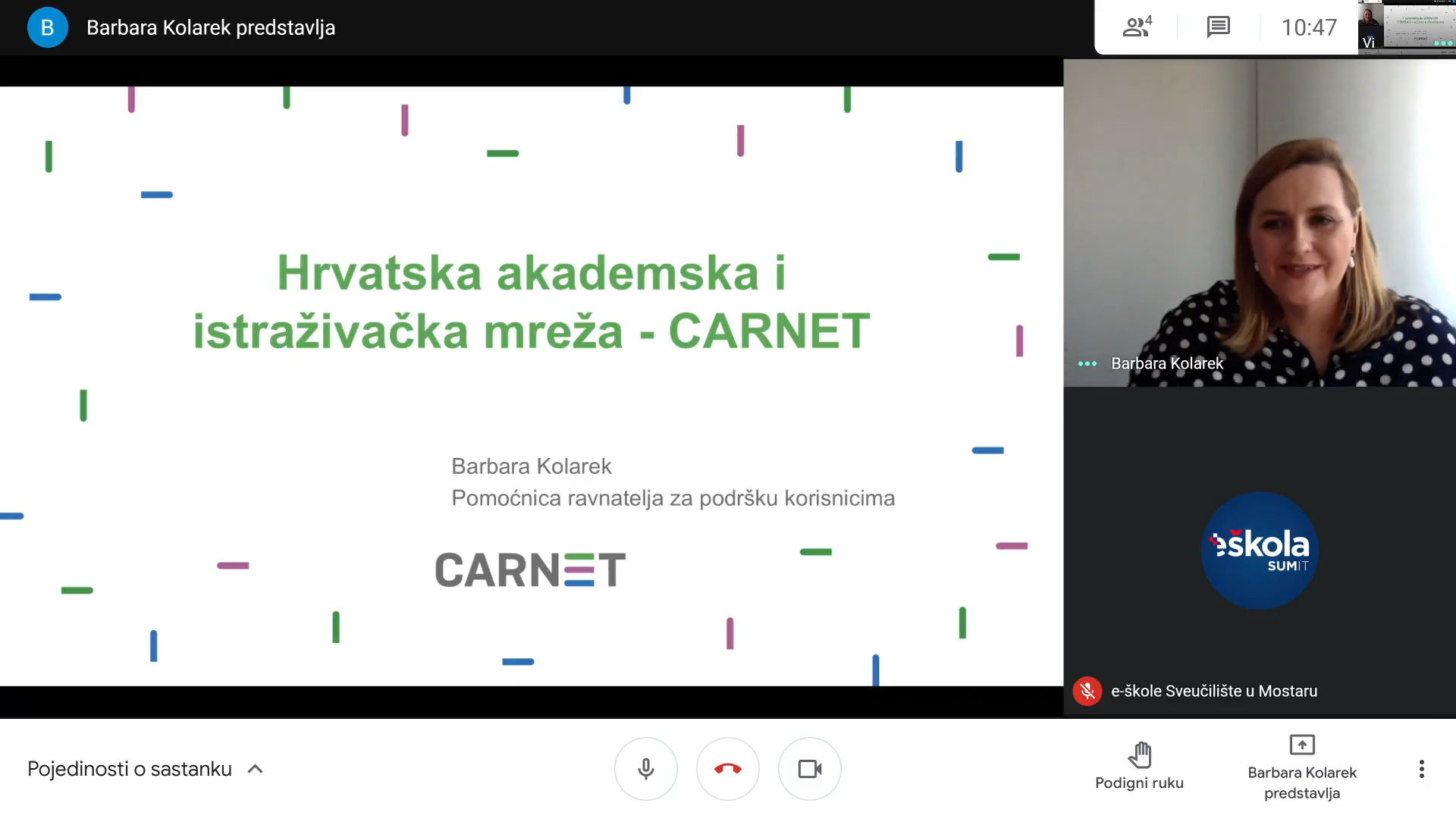
Task: Click the 'e-škole Sveučilište u Mostaru' name label
Action: pos(1214,691)
